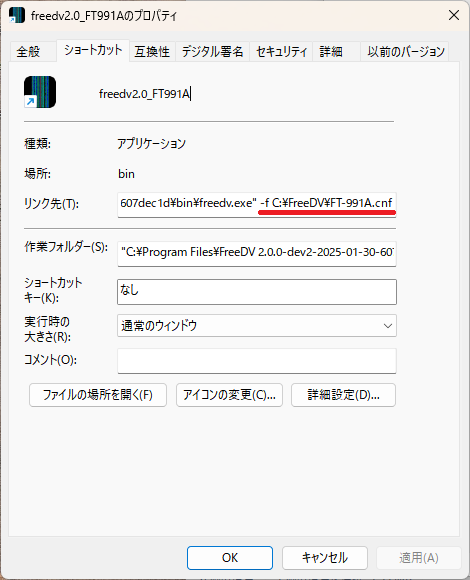Click the 場所: label
This screenshot has width=470, height=580.
37,173
